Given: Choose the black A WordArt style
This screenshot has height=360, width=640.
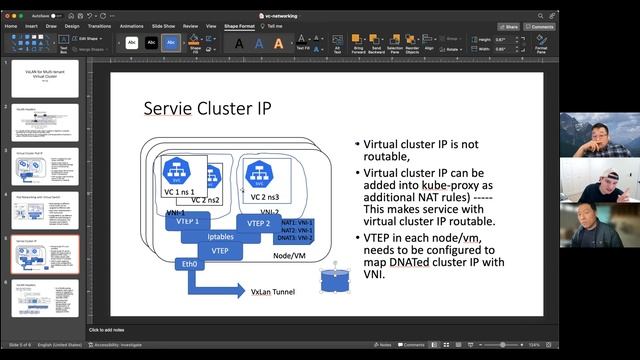Looking at the screenshot, I should [x=239, y=43].
